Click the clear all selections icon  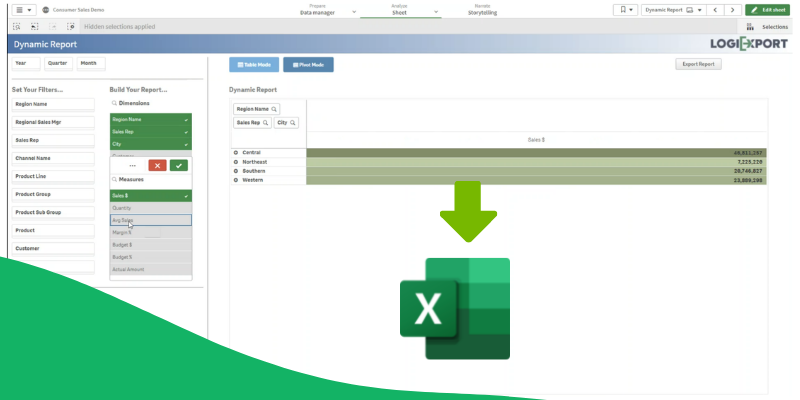pos(70,26)
